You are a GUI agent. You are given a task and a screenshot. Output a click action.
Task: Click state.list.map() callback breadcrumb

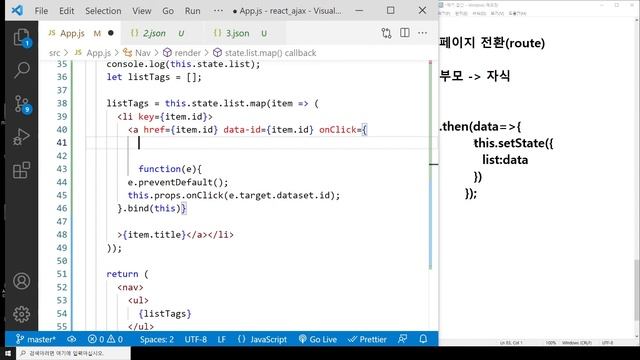[x=270, y=53]
